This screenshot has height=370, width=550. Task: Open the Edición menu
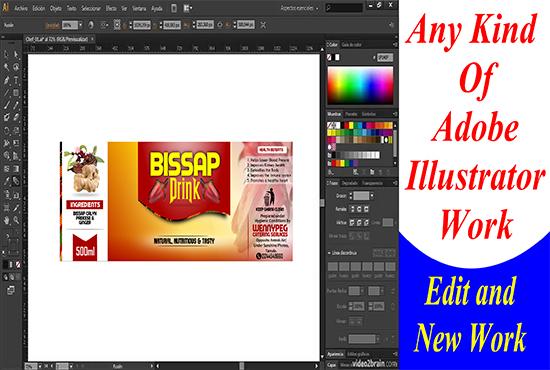tap(39, 8)
